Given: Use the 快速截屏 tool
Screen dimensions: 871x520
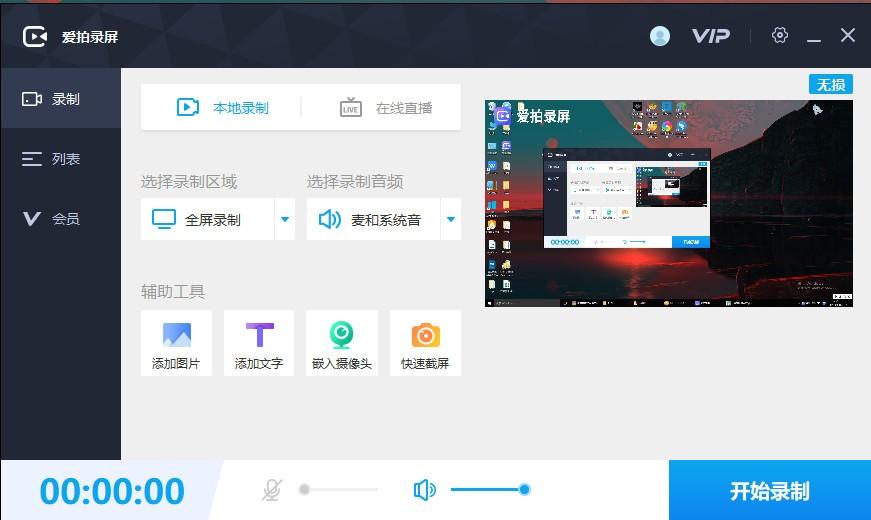Looking at the screenshot, I should tap(425, 343).
